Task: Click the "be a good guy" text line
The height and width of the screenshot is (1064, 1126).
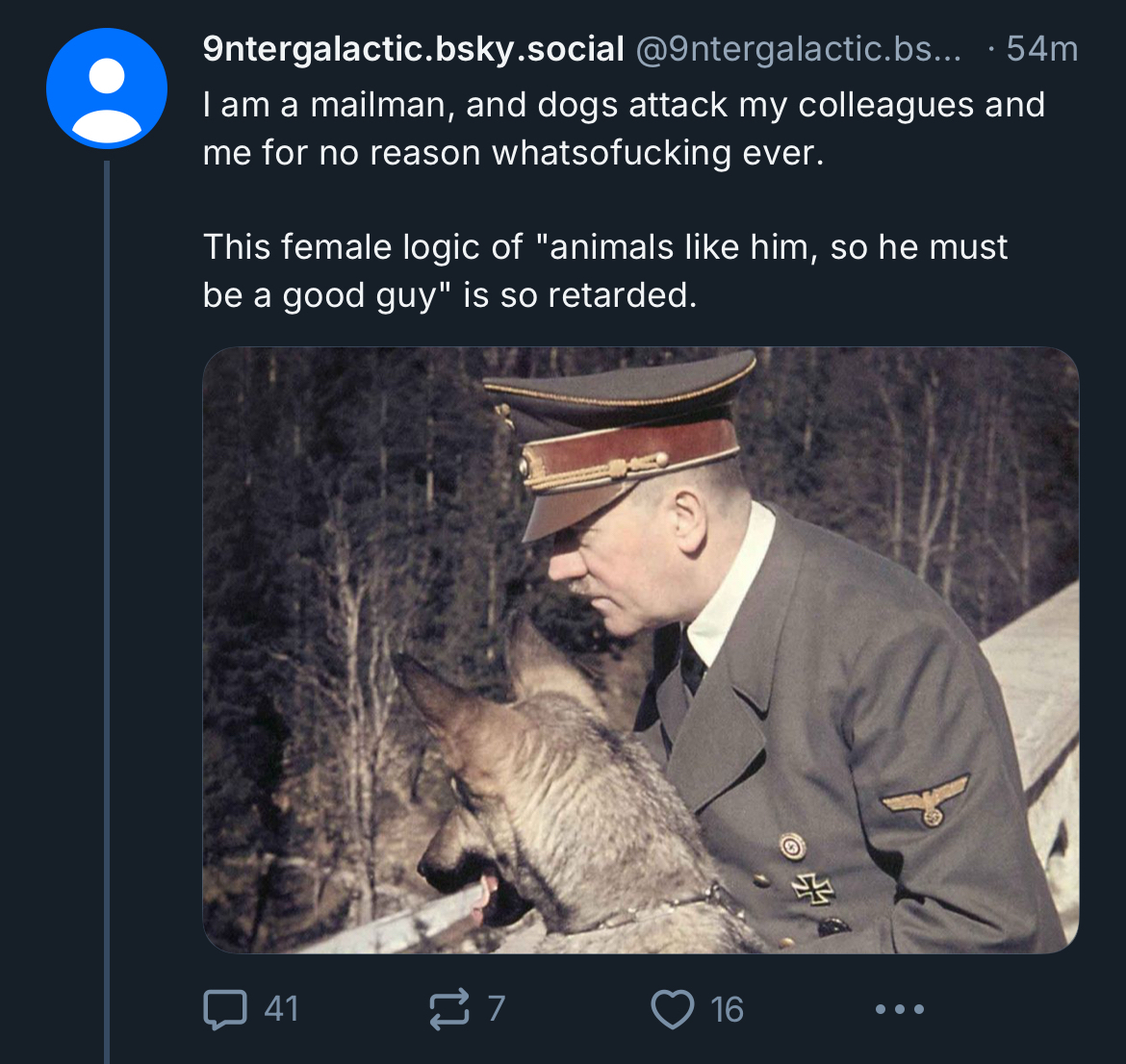Action: (448, 295)
